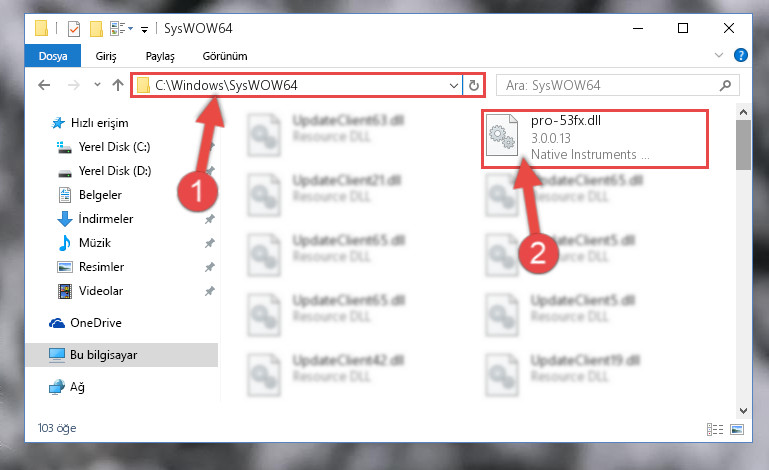Open the Paylaş ribbon tab
The image size is (769, 470).
coord(160,56)
